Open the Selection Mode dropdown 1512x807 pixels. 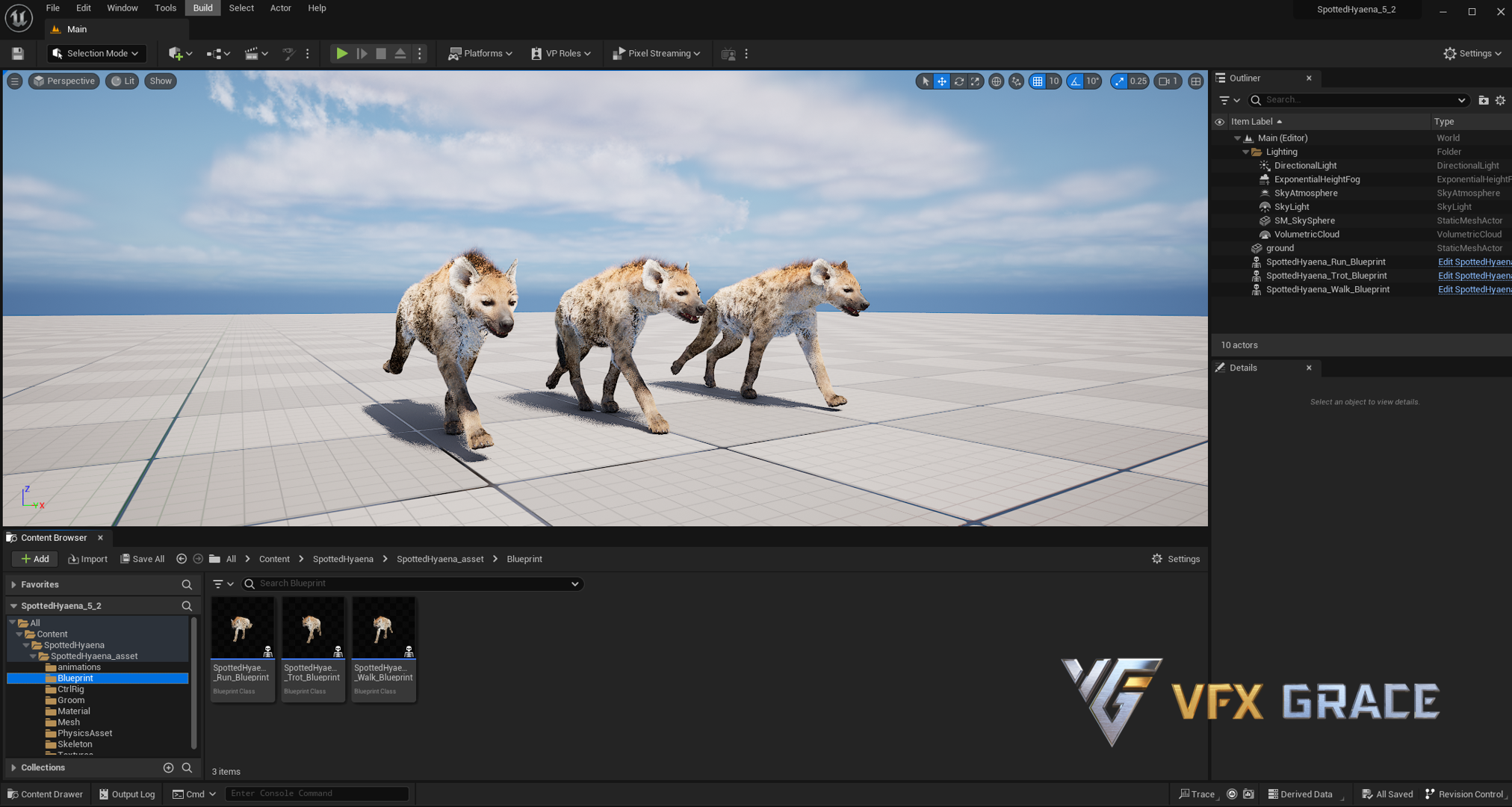tap(96, 53)
